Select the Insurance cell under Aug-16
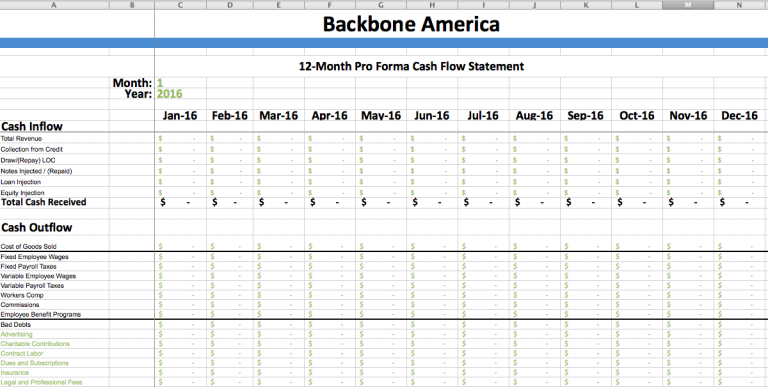This screenshot has height=387, width=768. tap(534, 373)
